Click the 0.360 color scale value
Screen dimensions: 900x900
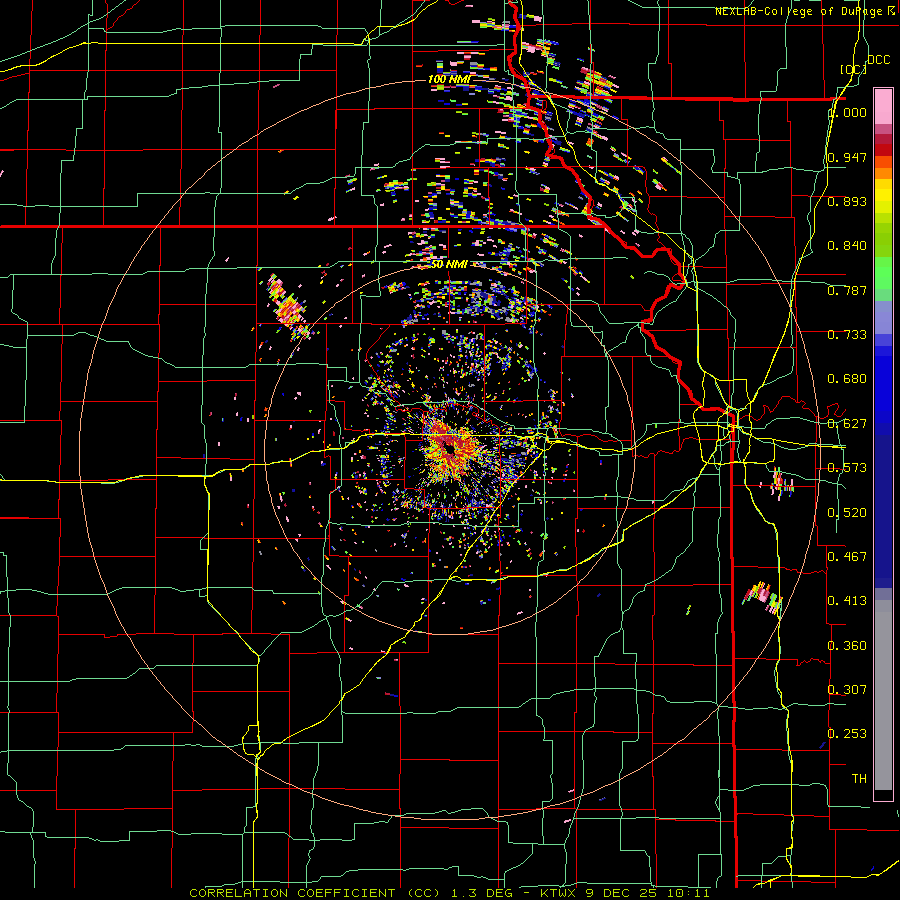847,646
